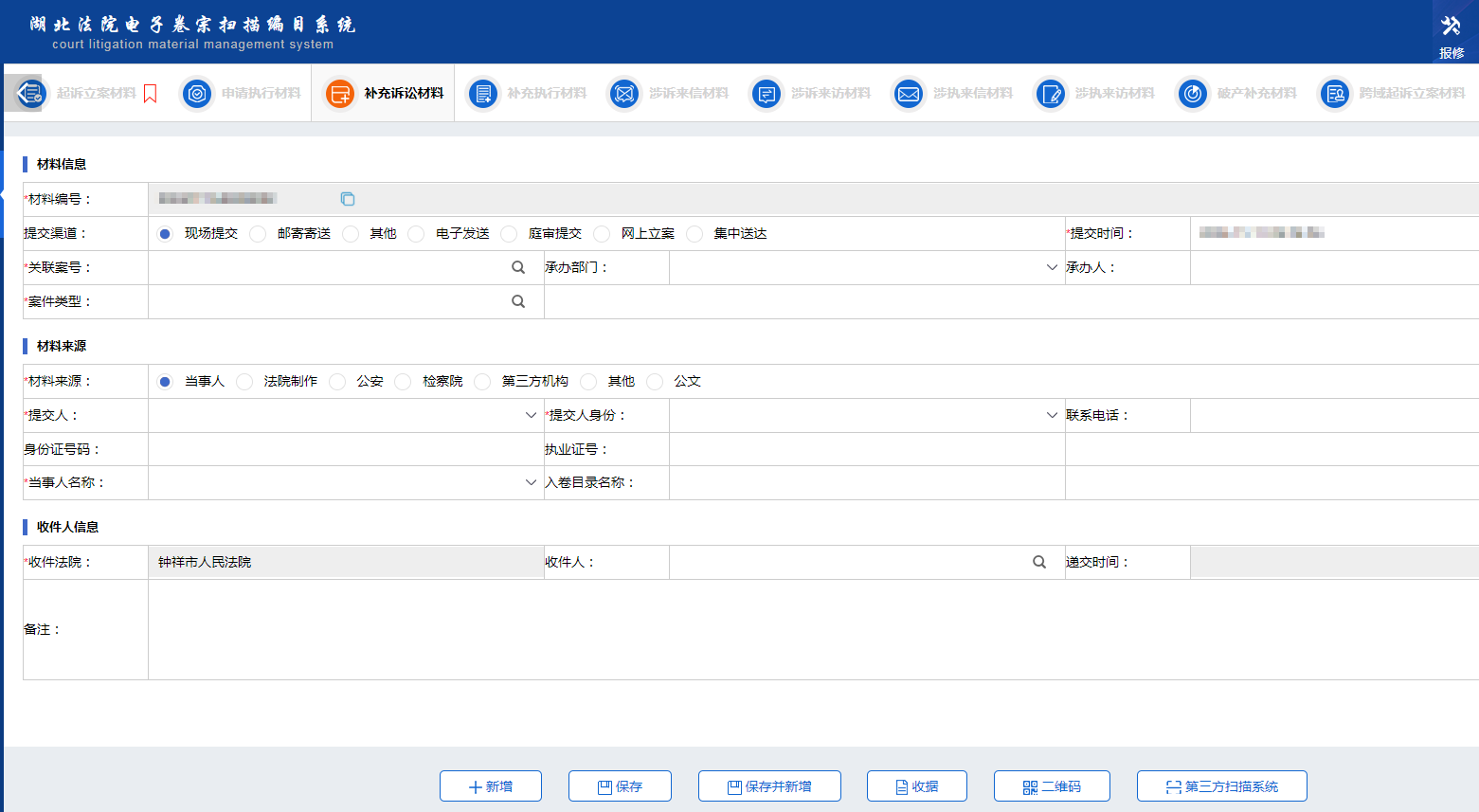Click the search icon in 关联案号 field
This screenshot has height=812, width=1479.
coord(518,267)
